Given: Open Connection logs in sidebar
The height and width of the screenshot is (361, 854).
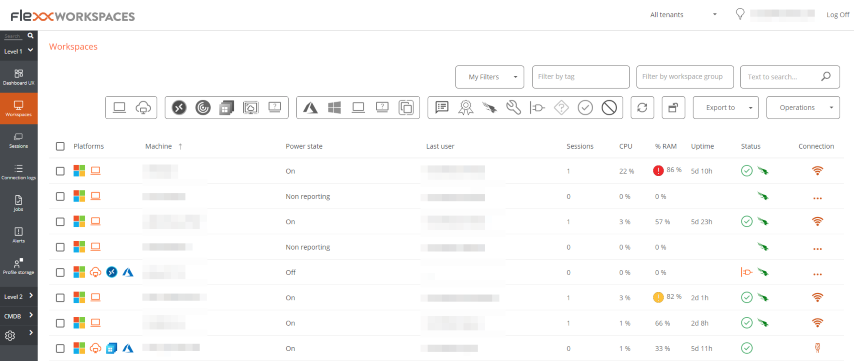Looking at the screenshot, I should (x=19, y=172).
